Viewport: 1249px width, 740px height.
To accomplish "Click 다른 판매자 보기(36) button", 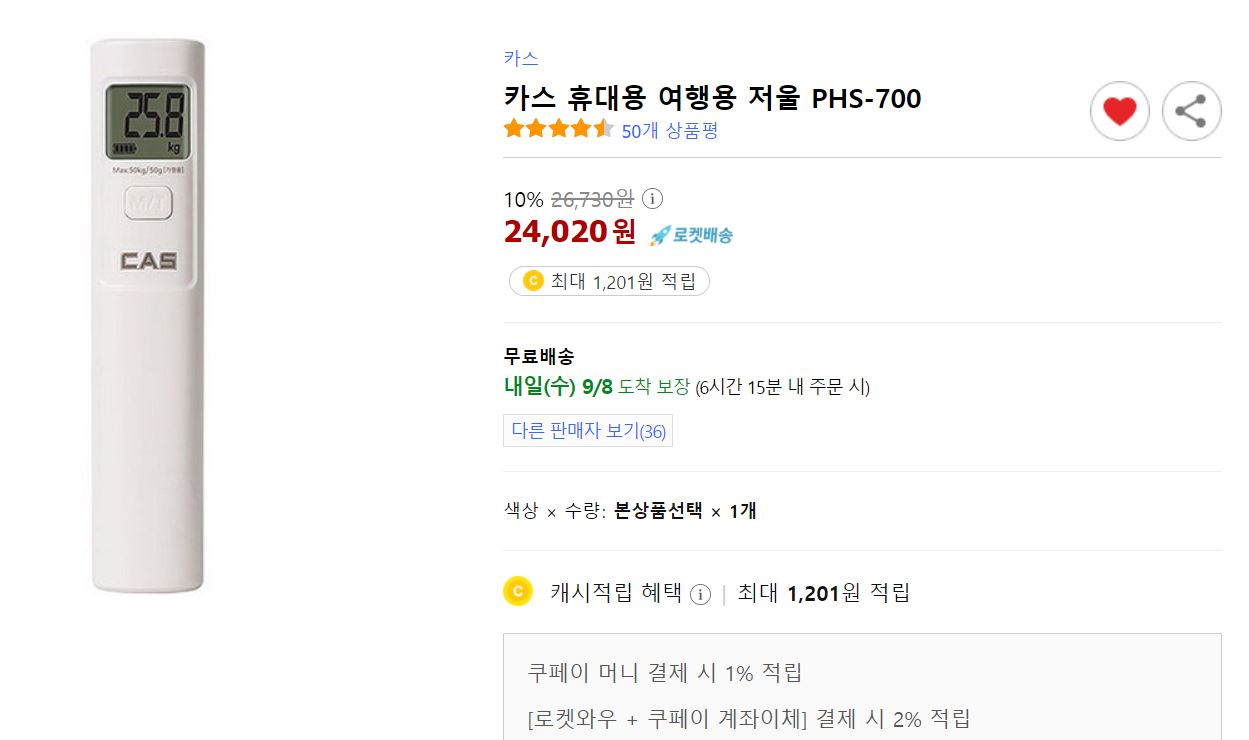I will tap(588, 431).
